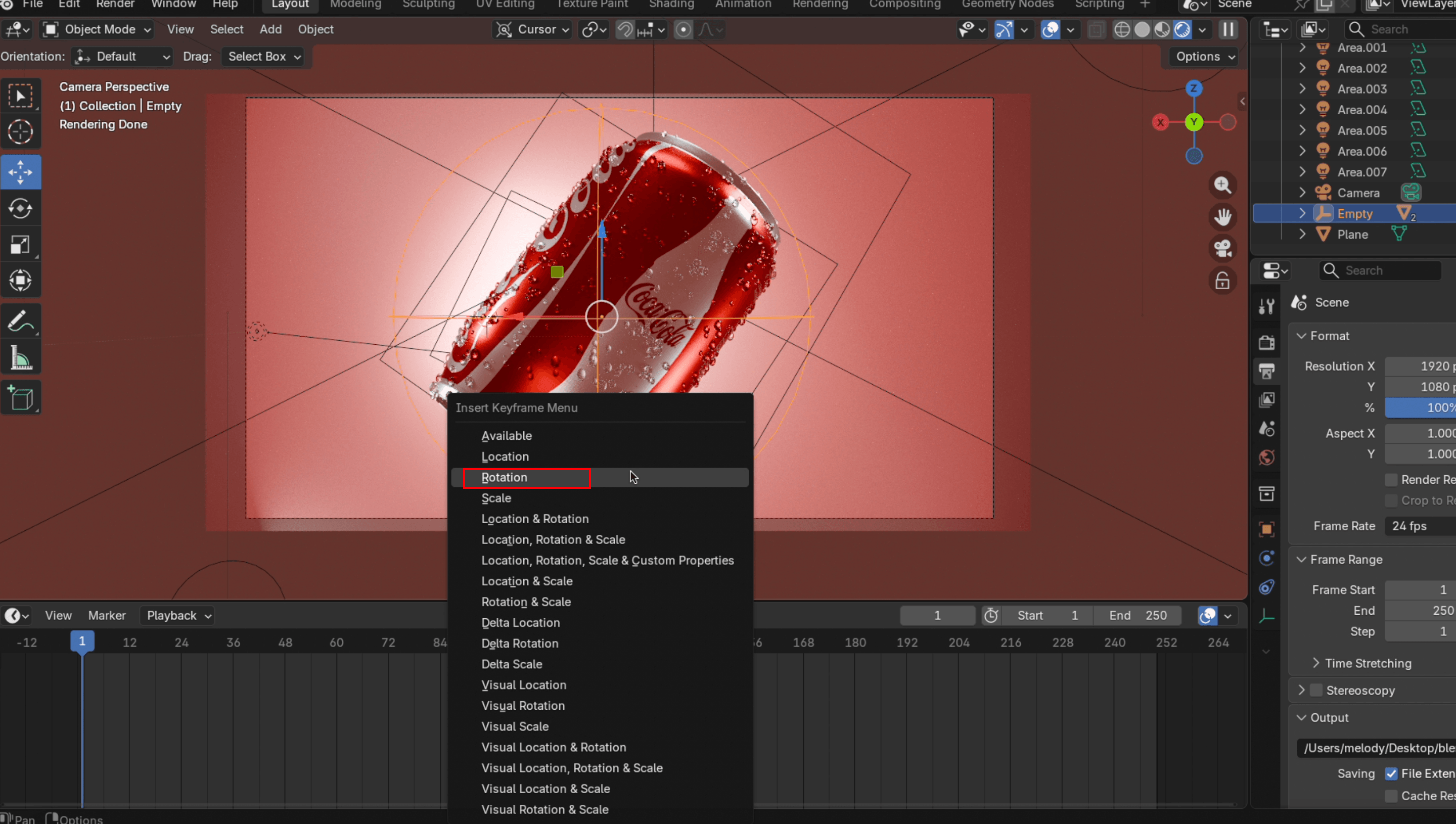Viewport: 1456px width, 824px height.
Task: Open the Frame Rate 24 fps dropdown
Action: coord(1420,526)
